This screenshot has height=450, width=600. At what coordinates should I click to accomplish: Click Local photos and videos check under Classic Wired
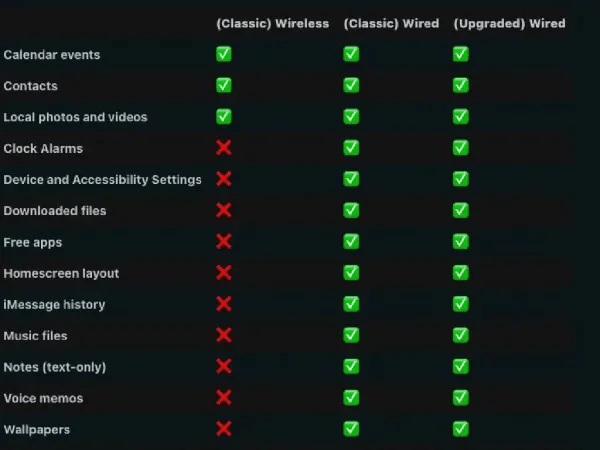point(351,116)
